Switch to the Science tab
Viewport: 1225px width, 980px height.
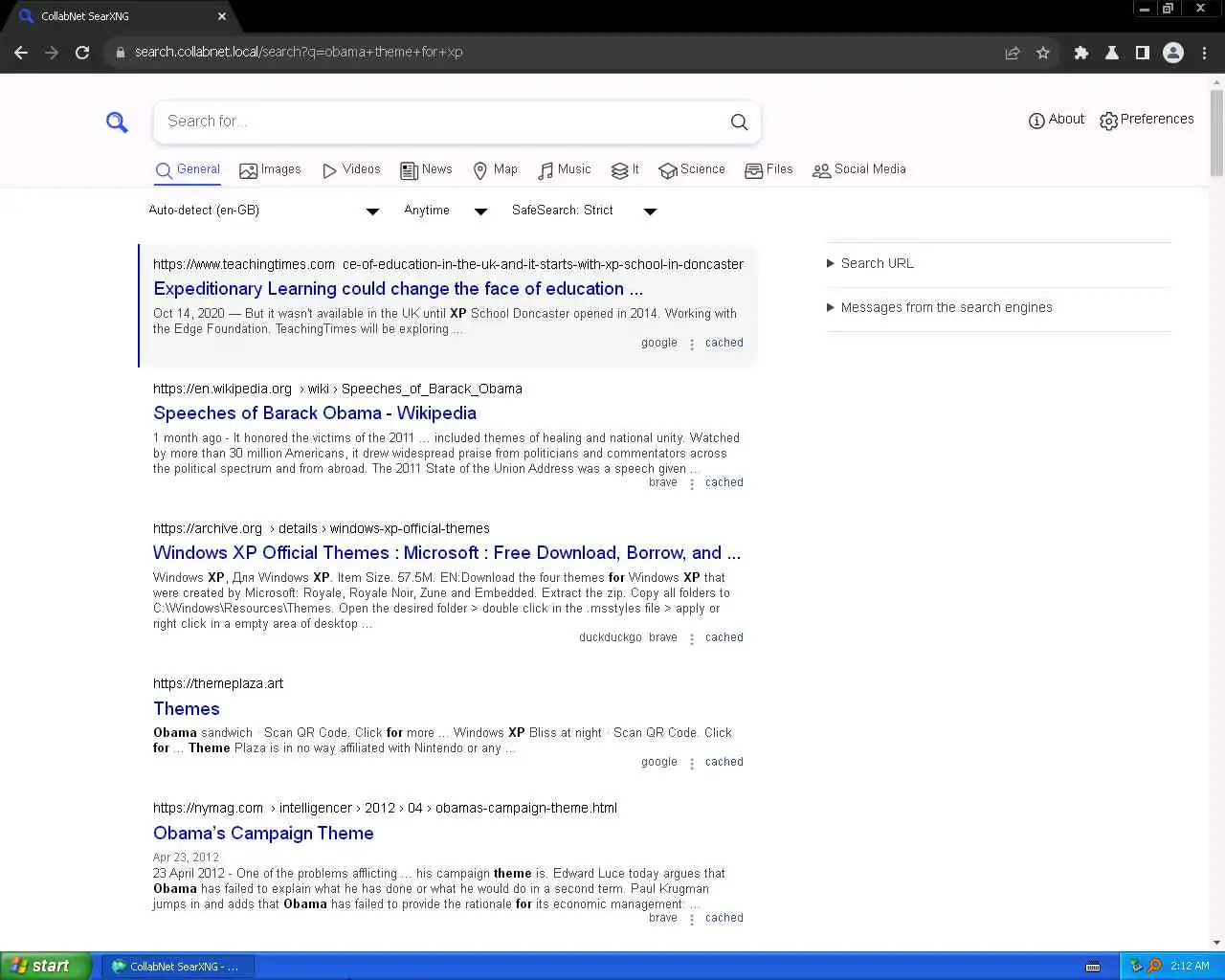pyautogui.click(x=692, y=169)
